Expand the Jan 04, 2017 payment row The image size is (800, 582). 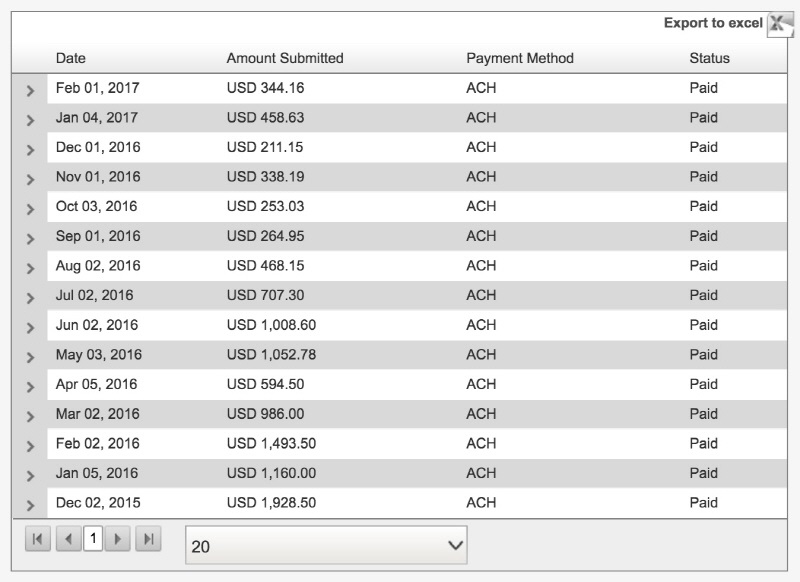tap(30, 120)
